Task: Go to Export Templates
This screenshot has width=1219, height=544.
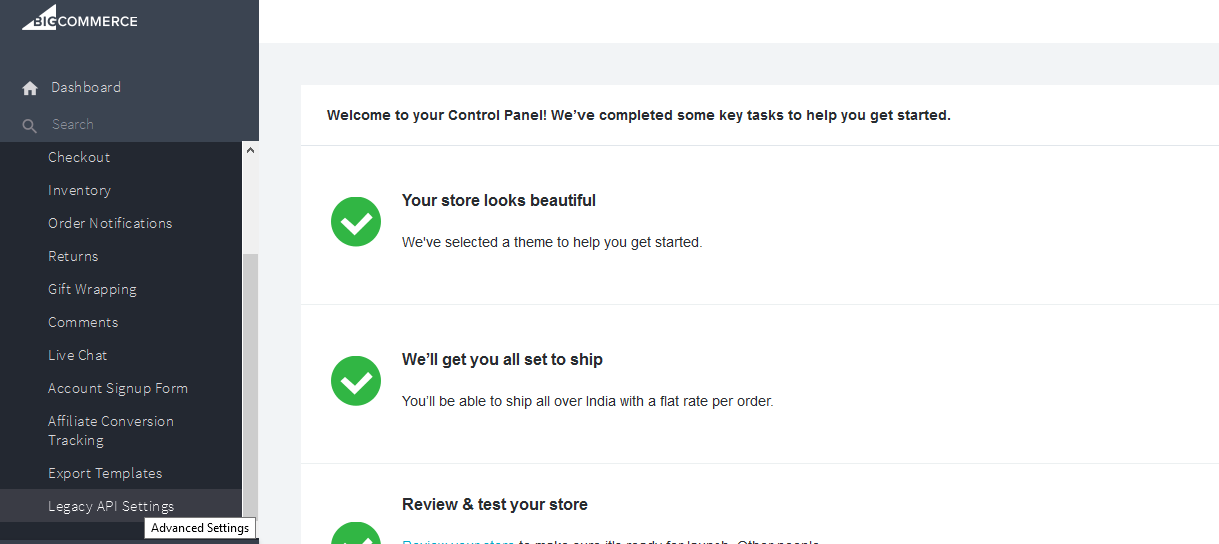Action: coord(105,473)
